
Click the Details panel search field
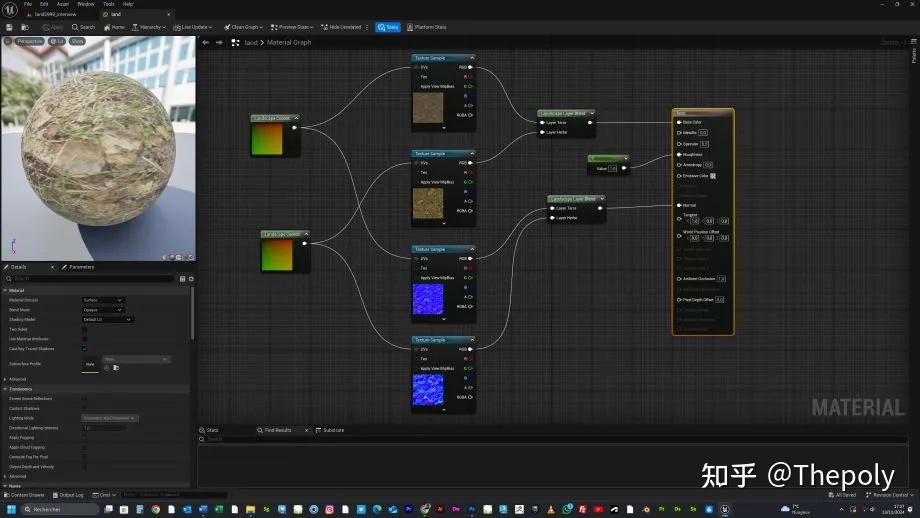(x=90, y=279)
